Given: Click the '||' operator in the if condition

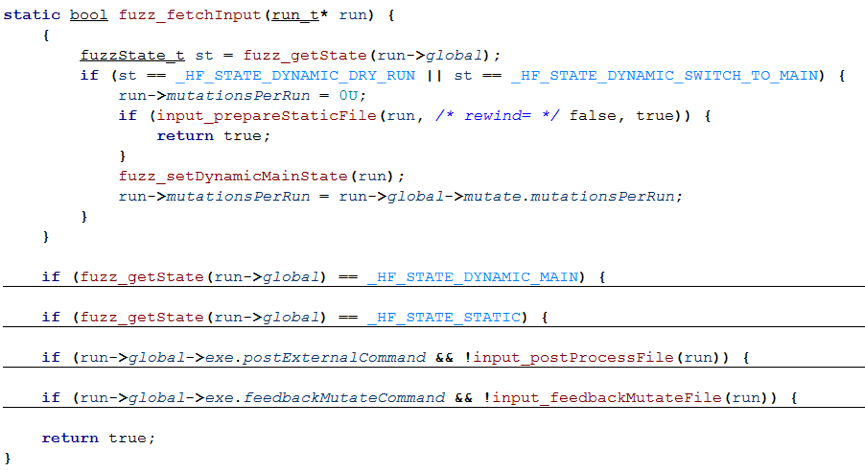Looking at the screenshot, I should [435, 76].
